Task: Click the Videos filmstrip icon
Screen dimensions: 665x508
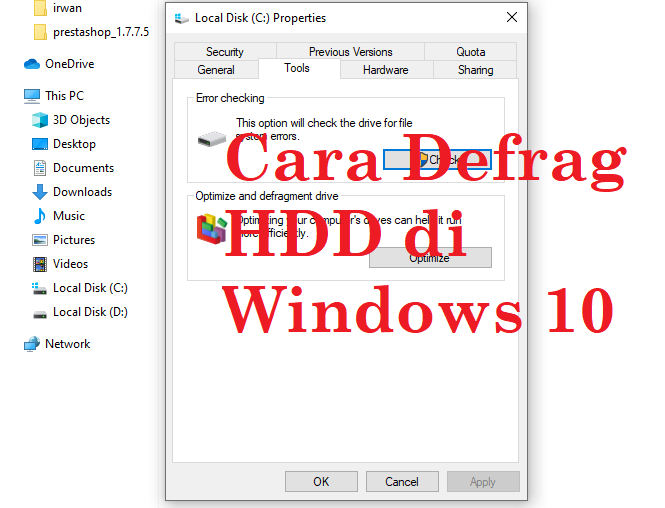Action: (40, 264)
